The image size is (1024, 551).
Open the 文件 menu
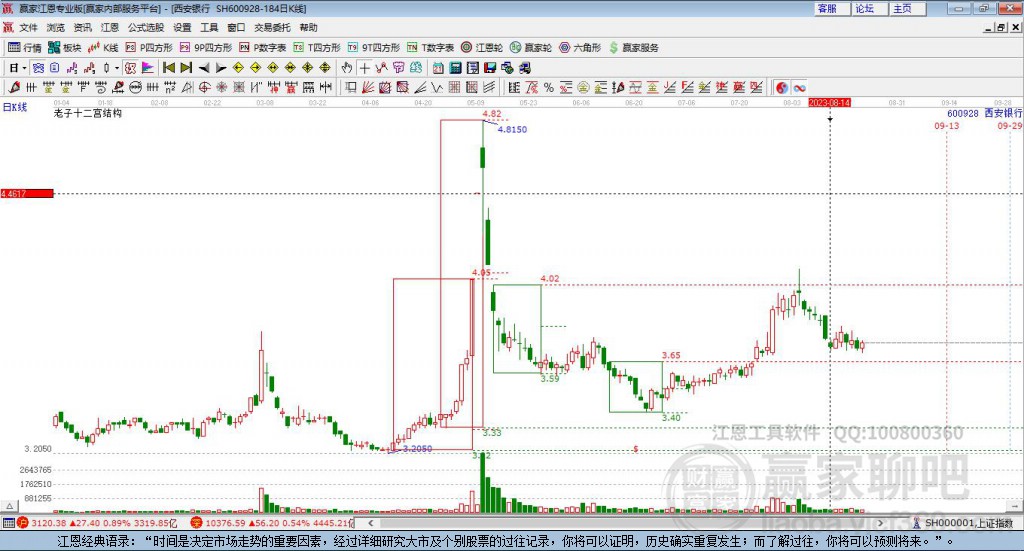[28, 27]
